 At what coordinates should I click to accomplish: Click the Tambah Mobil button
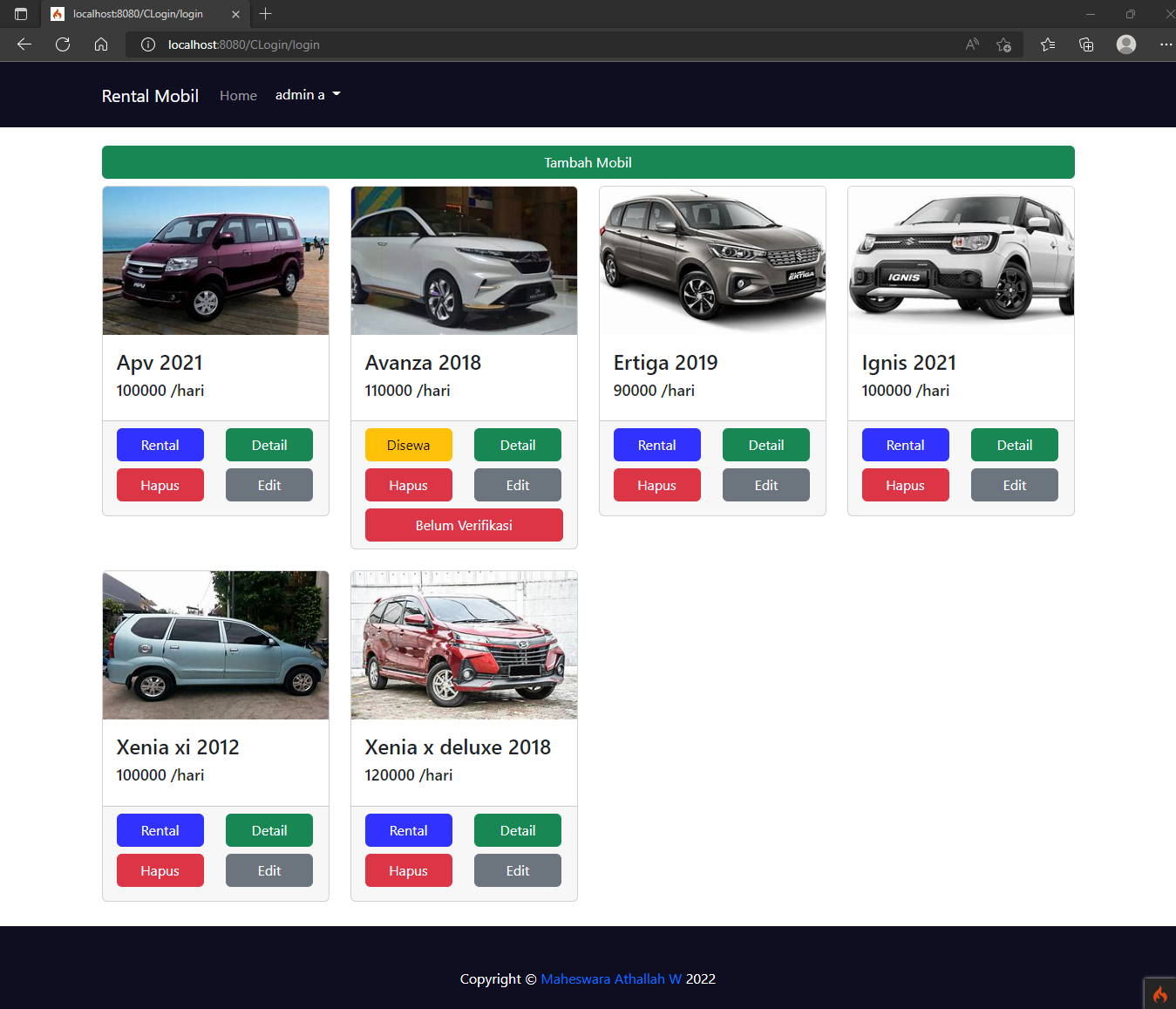[x=588, y=162]
